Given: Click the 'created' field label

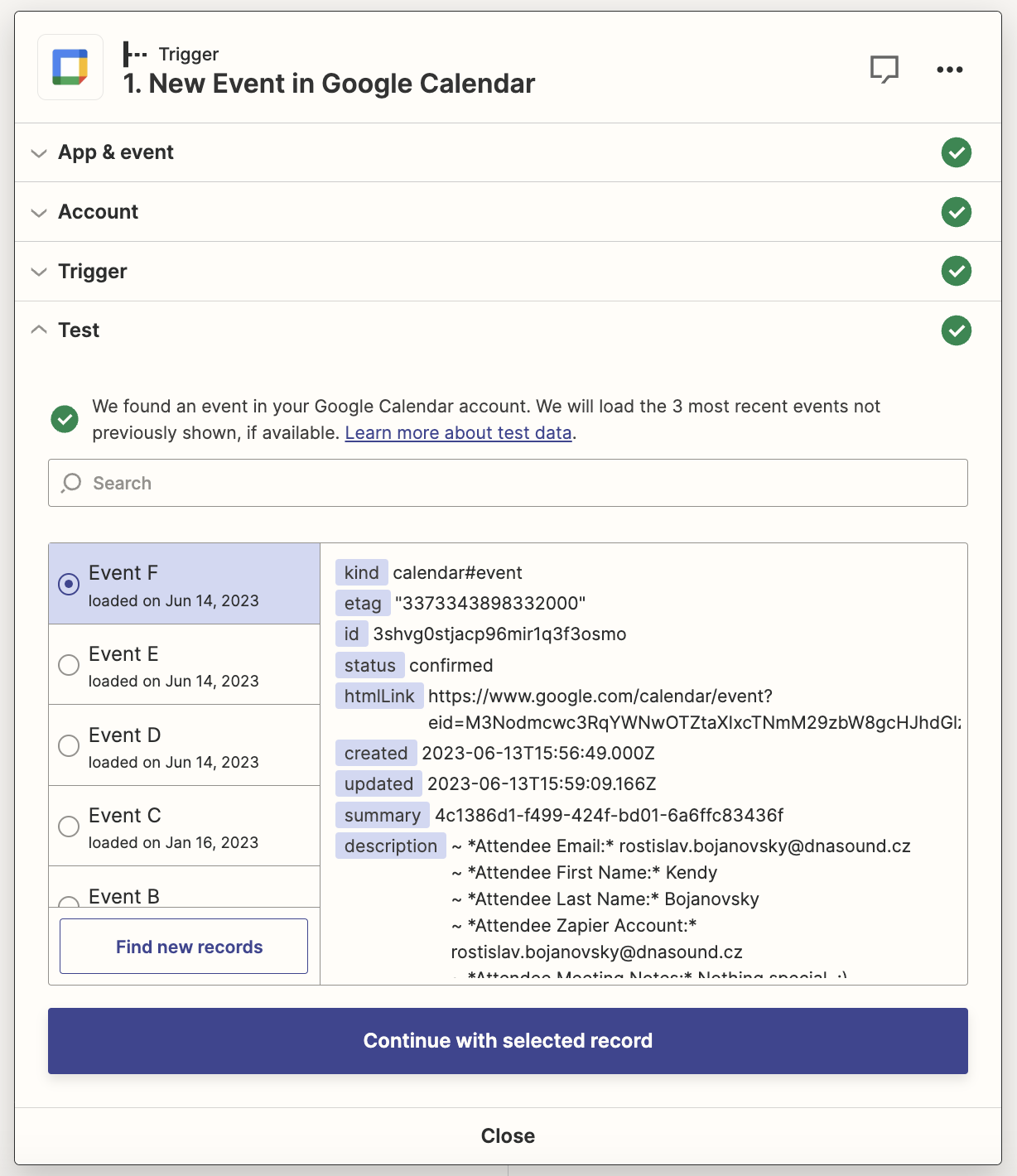Looking at the screenshot, I should click(376, 753).
